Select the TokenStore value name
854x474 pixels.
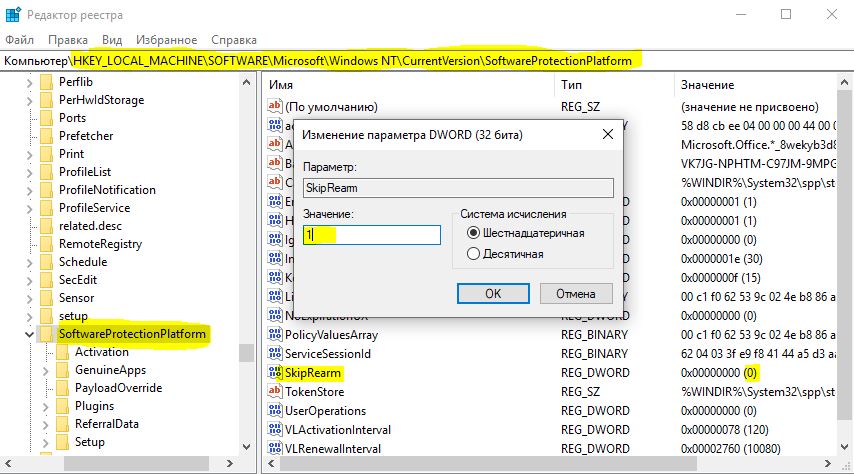pos(315,391)
